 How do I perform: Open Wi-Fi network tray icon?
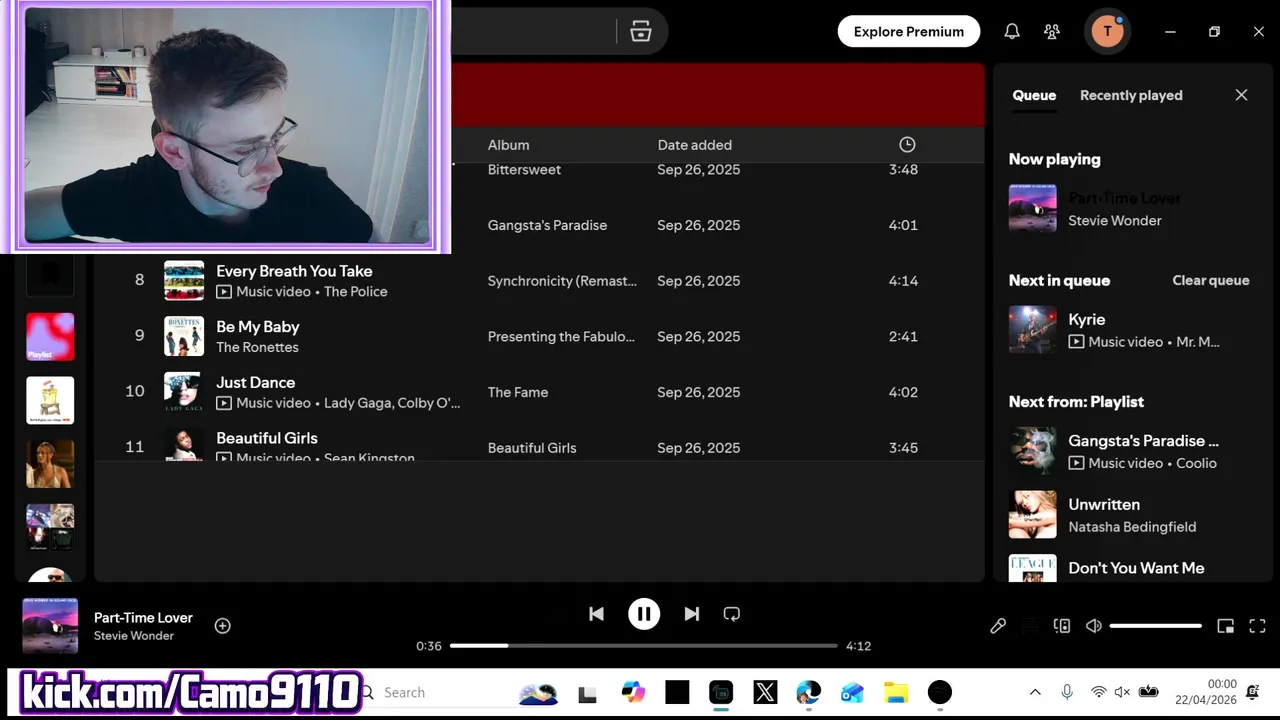(x=1098, y=692)
